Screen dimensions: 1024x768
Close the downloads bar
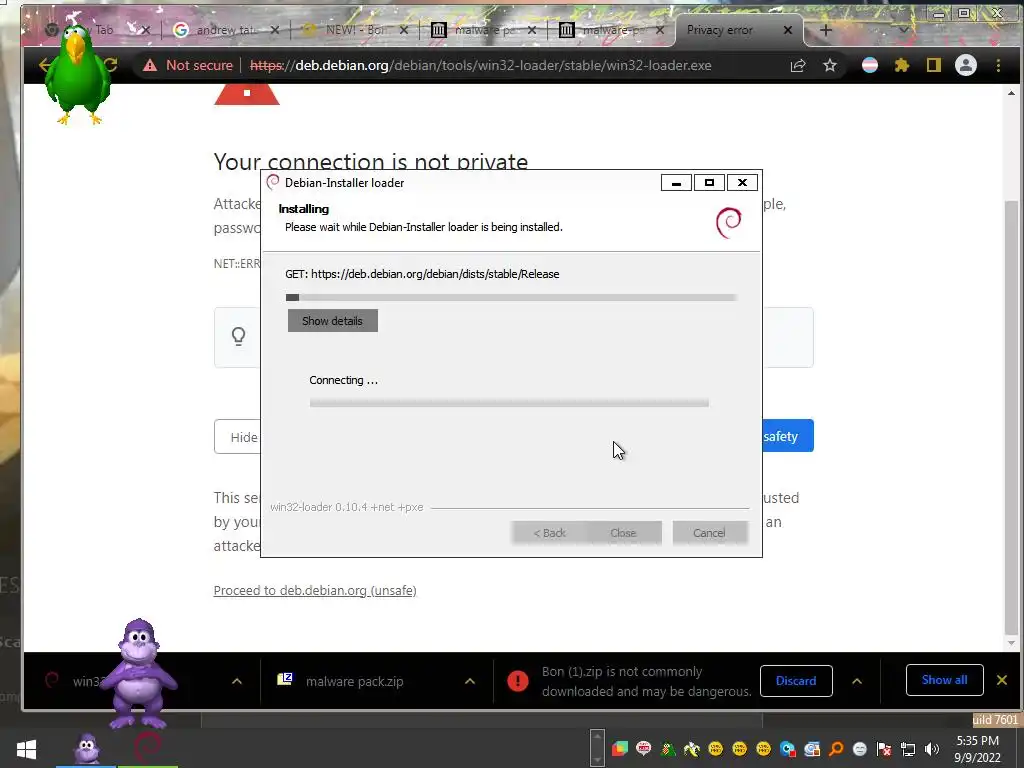[1002, 680]
